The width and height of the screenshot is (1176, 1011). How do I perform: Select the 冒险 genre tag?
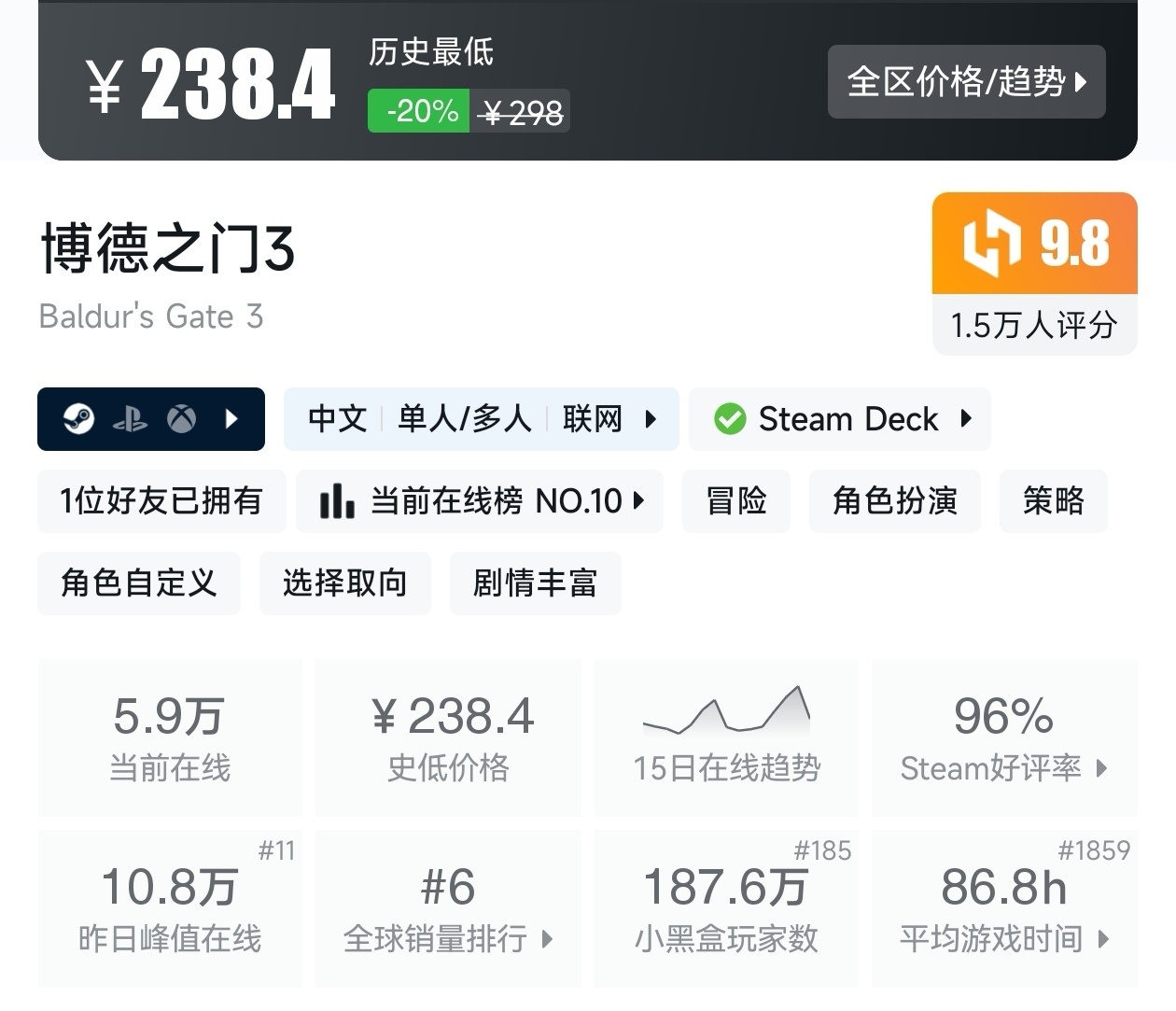[736, 501]
